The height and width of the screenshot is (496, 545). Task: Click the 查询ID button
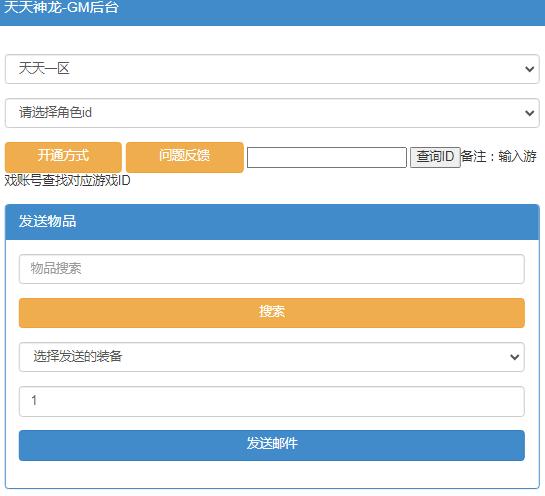point(435,157)
